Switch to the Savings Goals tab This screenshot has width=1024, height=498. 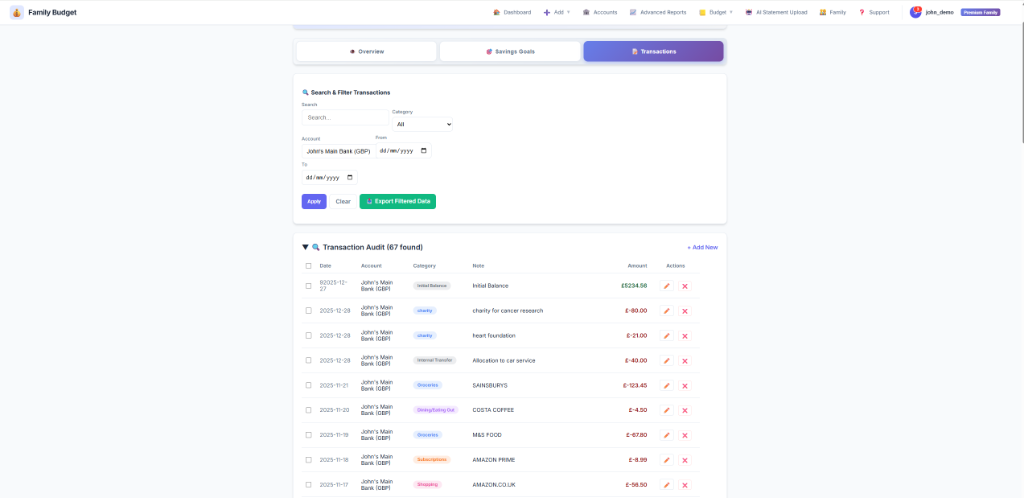coord(510,51)
